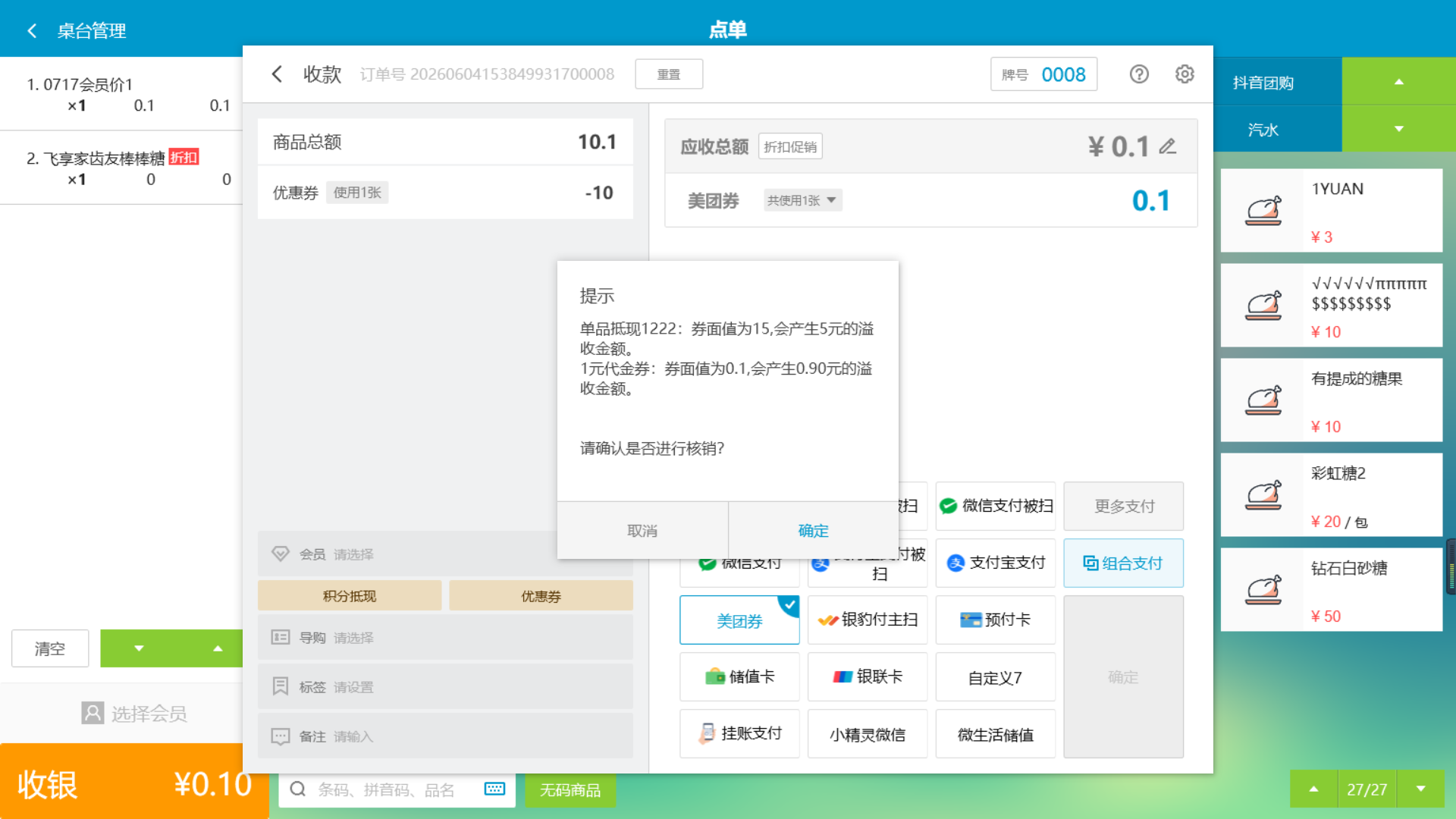
Task: Select 预付卡 prepaid card payment
Action: point(995,620)
